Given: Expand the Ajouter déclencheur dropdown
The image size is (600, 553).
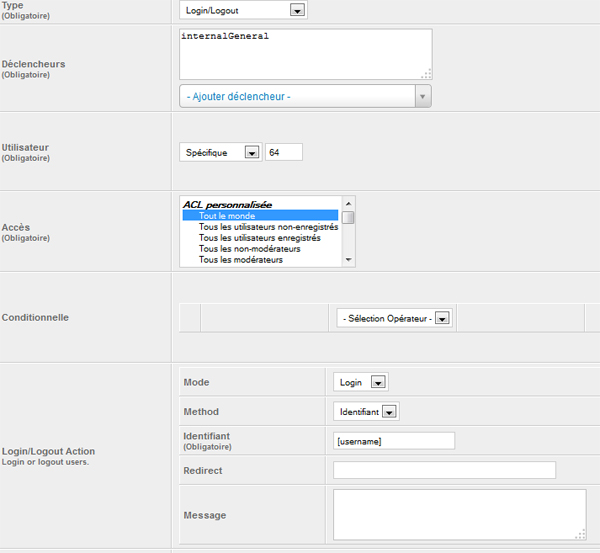Looking at the screenshot, I should [x=305, y=96].
